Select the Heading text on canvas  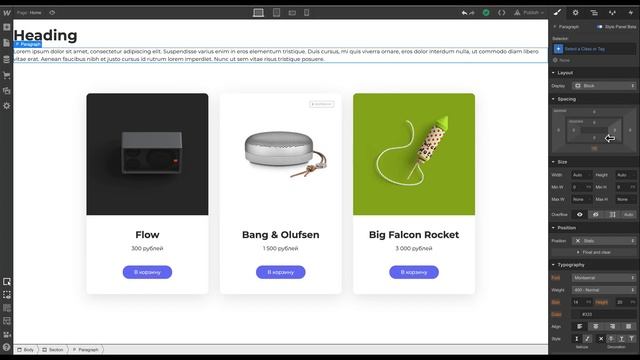coord(45,36)
